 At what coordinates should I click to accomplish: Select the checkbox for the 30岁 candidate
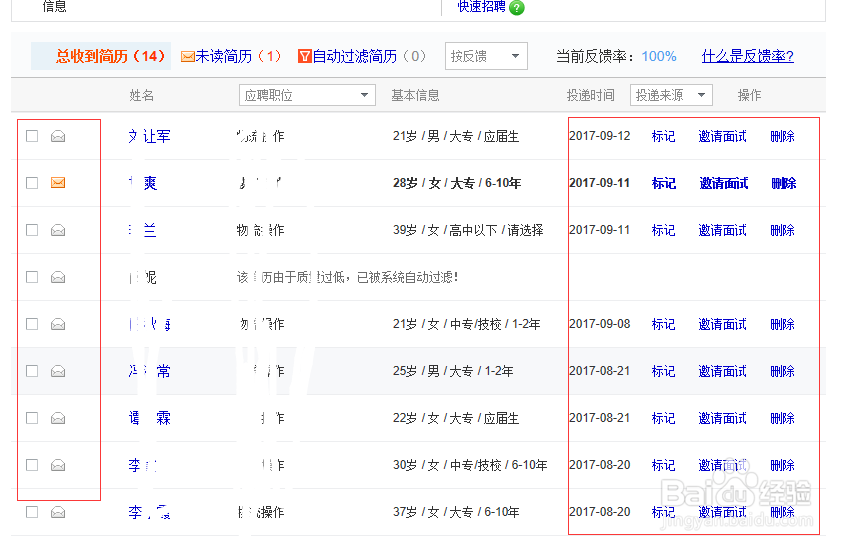pyautogui.click(x=32, y=465)
